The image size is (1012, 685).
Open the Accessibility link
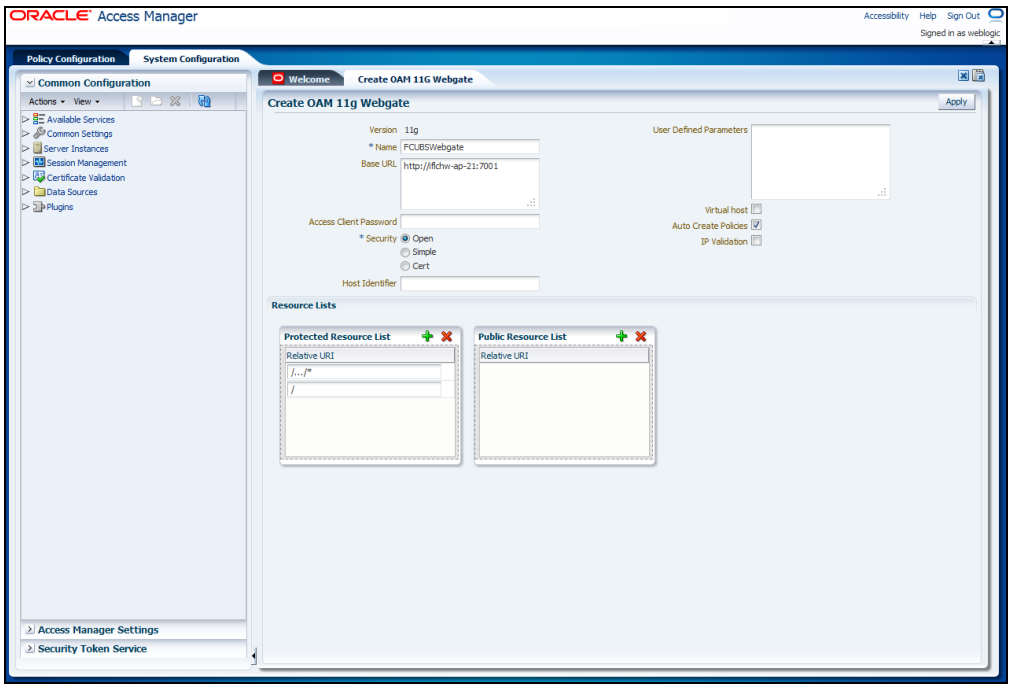pos(886,15)
